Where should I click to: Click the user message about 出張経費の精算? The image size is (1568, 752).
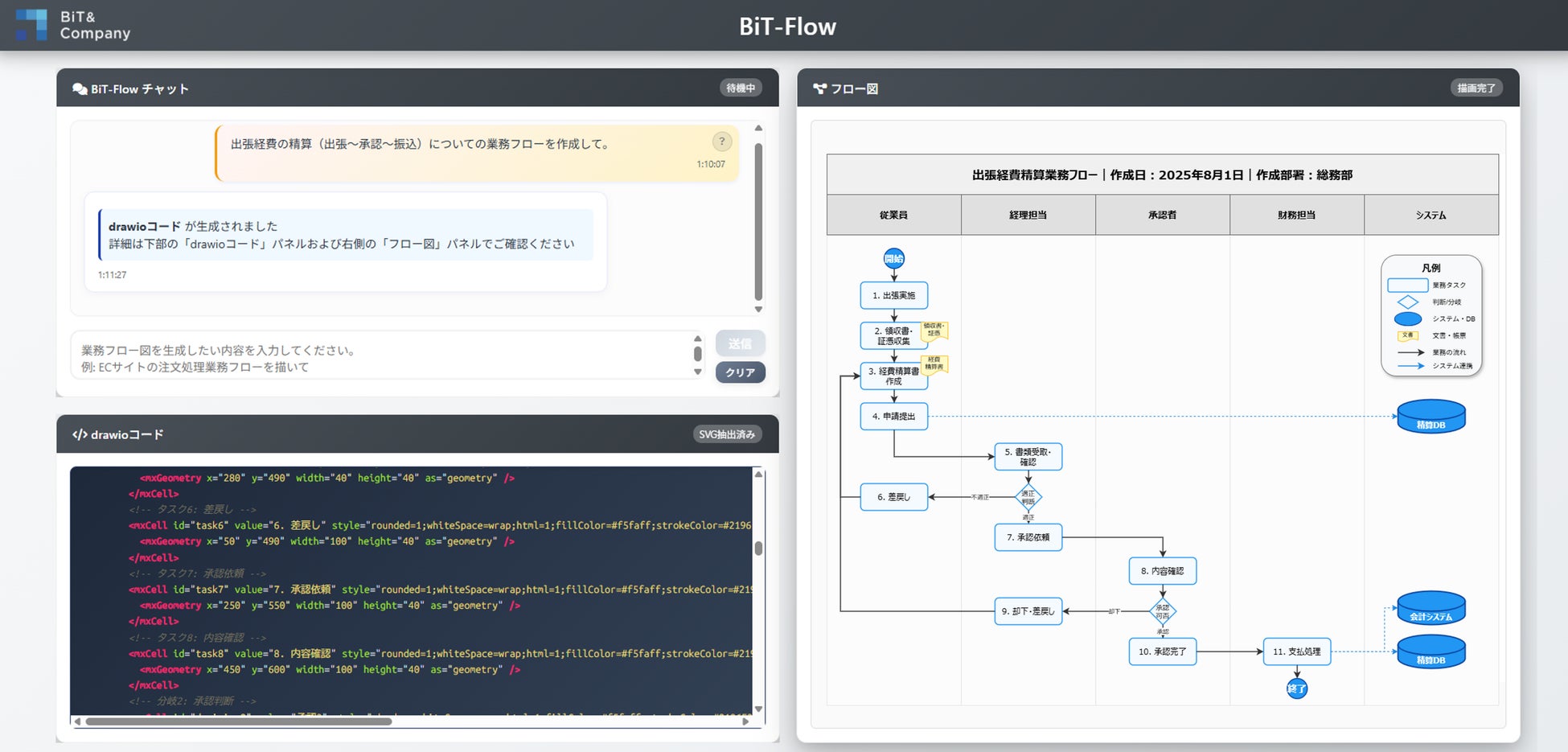[x=477, y=153]
